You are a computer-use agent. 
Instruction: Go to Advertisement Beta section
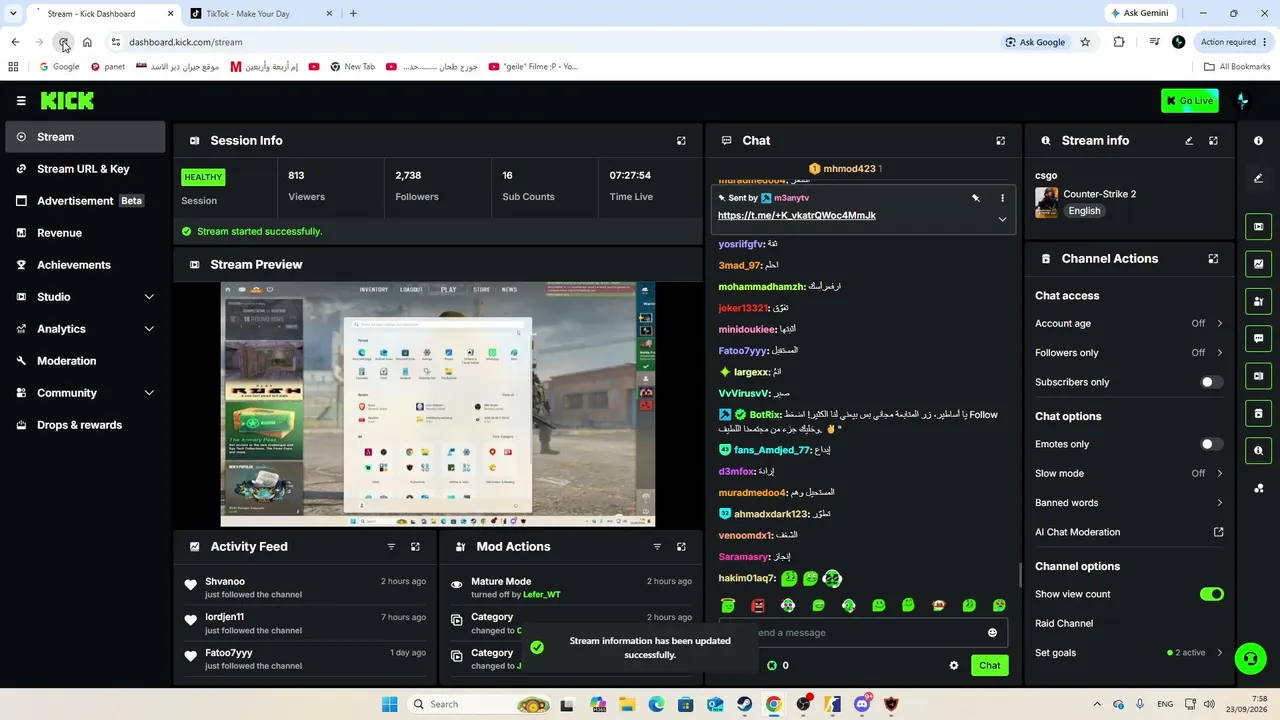point(85,201)
